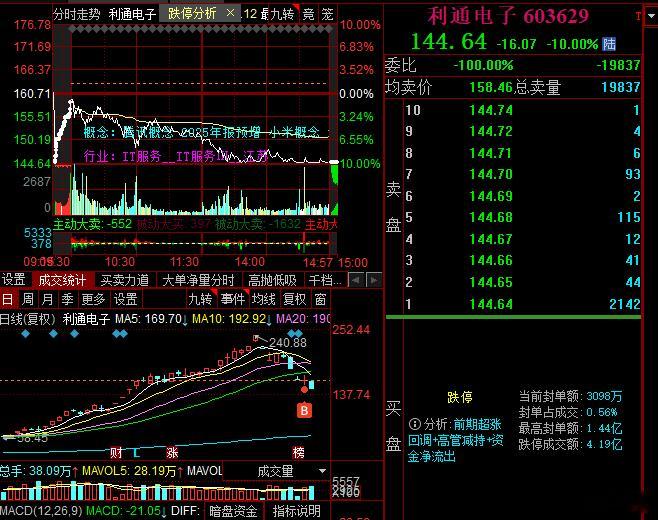This screenshot has height=520, width=658.
Task: Open 设置 in the K-line toolbar
Action: pyautogui.click(x=125, y=299)
